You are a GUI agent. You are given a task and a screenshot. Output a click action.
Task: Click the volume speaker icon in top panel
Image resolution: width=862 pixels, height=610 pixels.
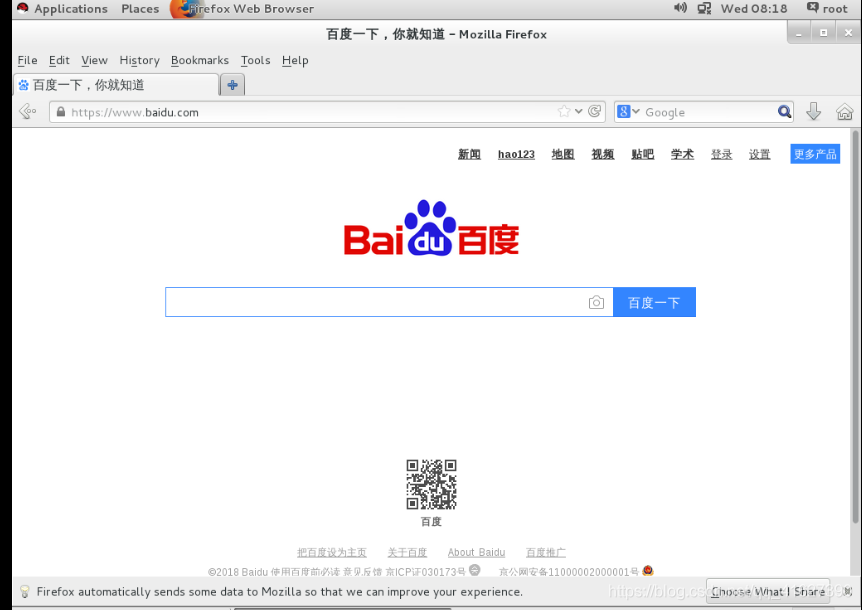point(681,8)
